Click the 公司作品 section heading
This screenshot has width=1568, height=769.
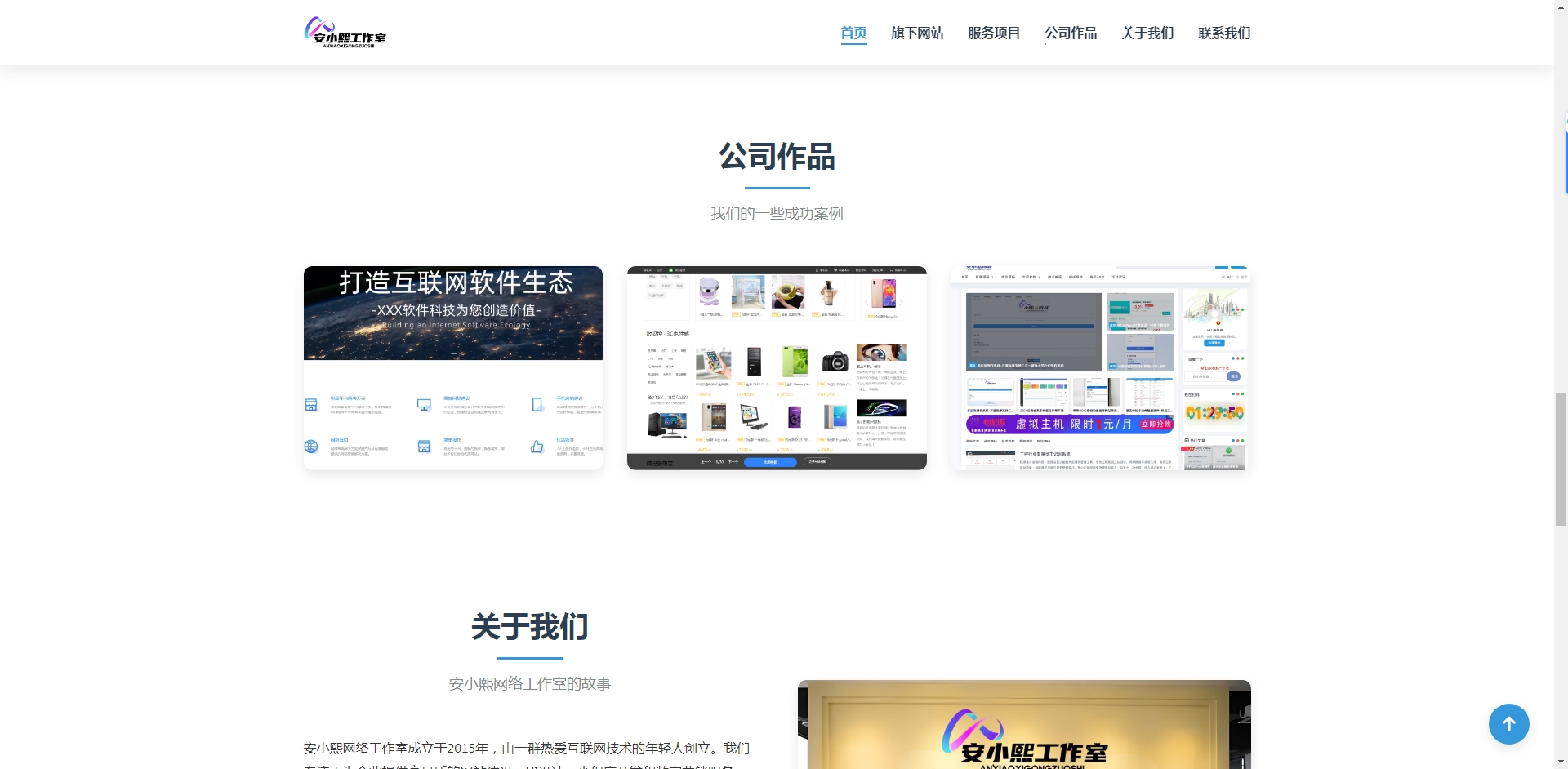[x=777, y=157]
